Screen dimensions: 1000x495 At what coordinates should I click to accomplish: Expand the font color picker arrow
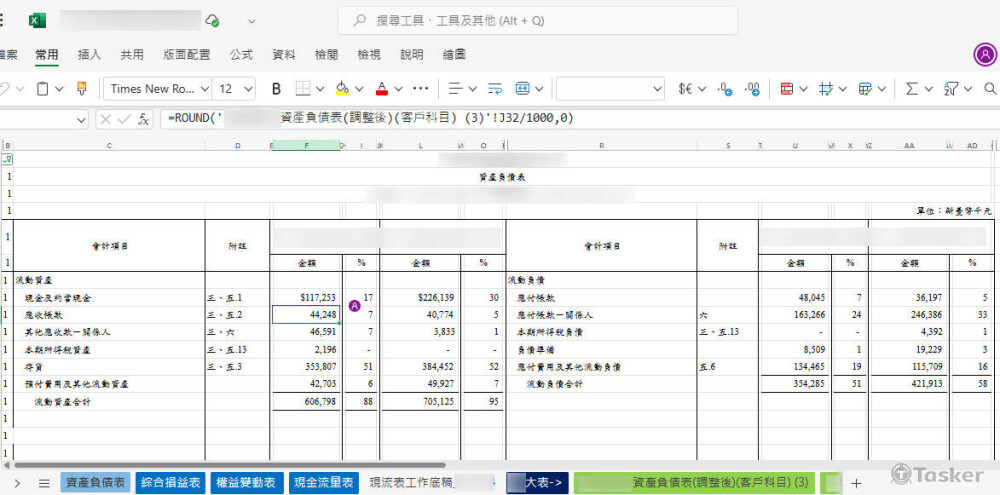[399, 89]
